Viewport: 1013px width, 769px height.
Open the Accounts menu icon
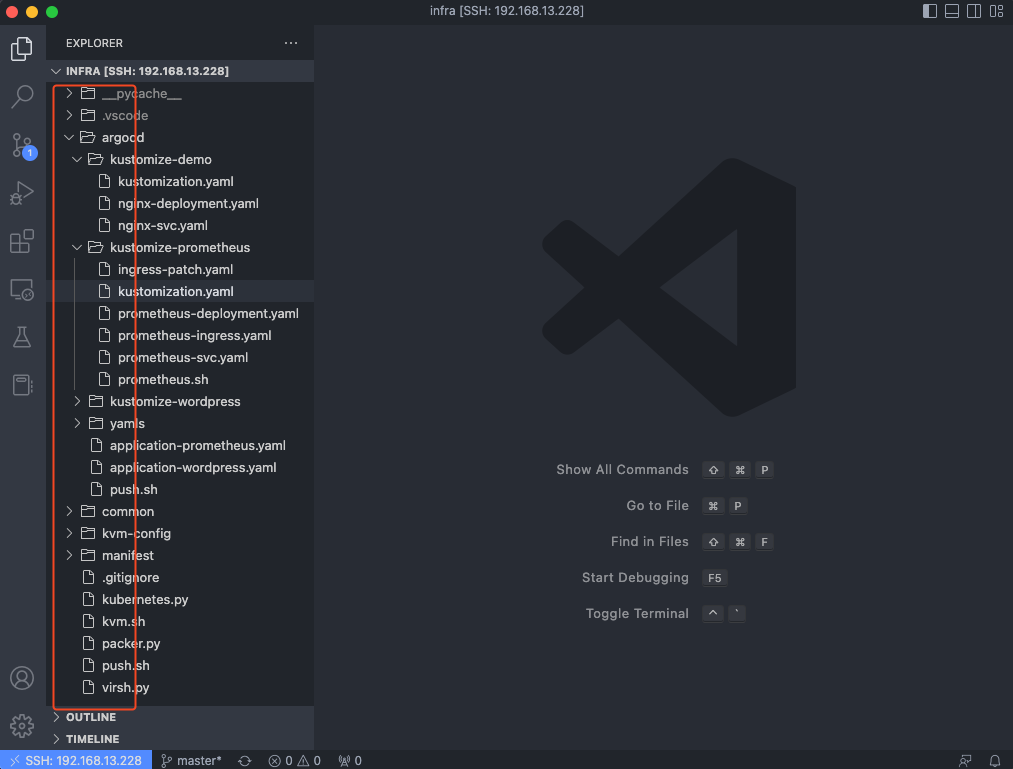(22, 678)
